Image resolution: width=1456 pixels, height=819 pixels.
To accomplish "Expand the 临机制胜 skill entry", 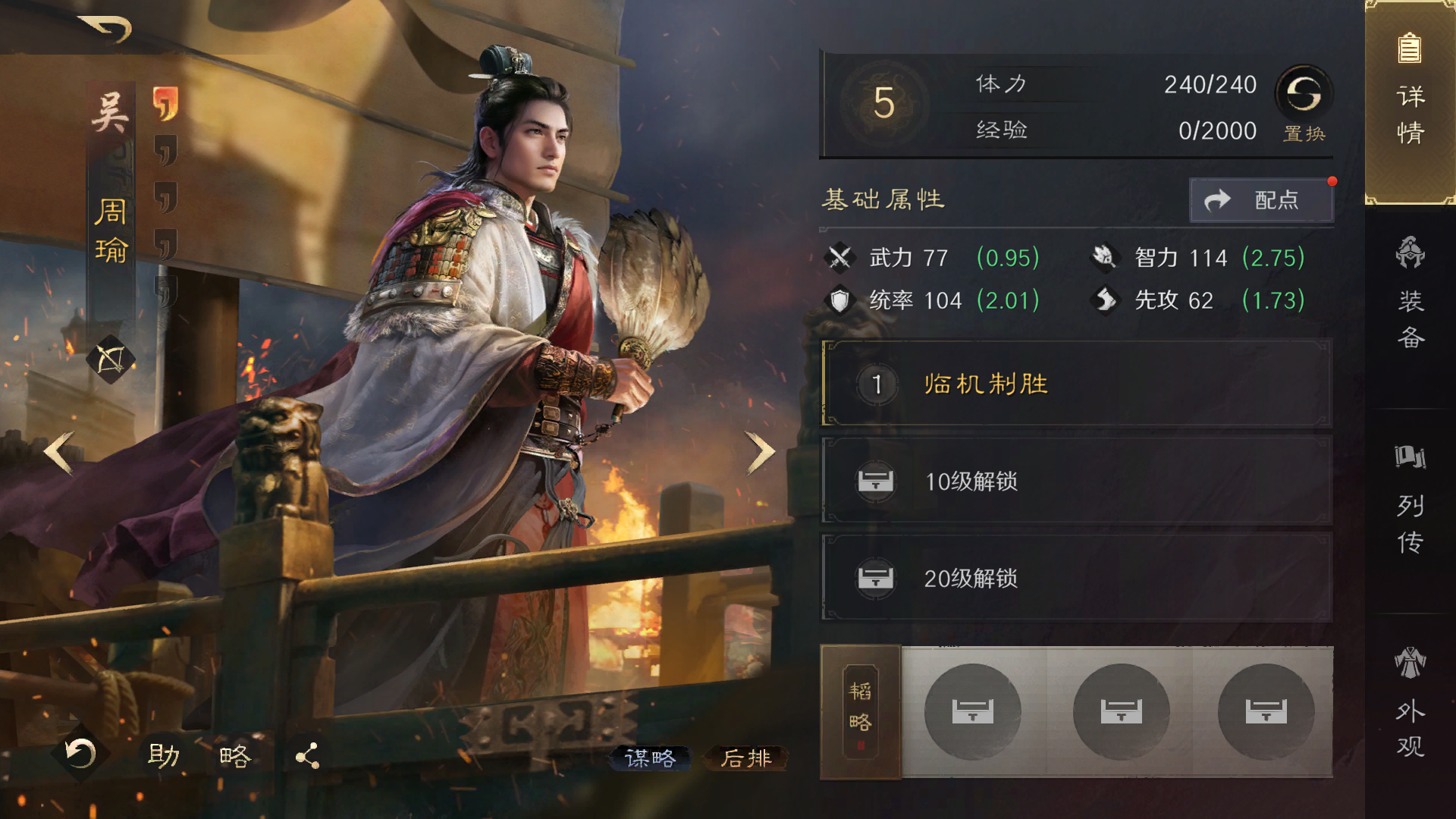I will [x=1076, y=384].
